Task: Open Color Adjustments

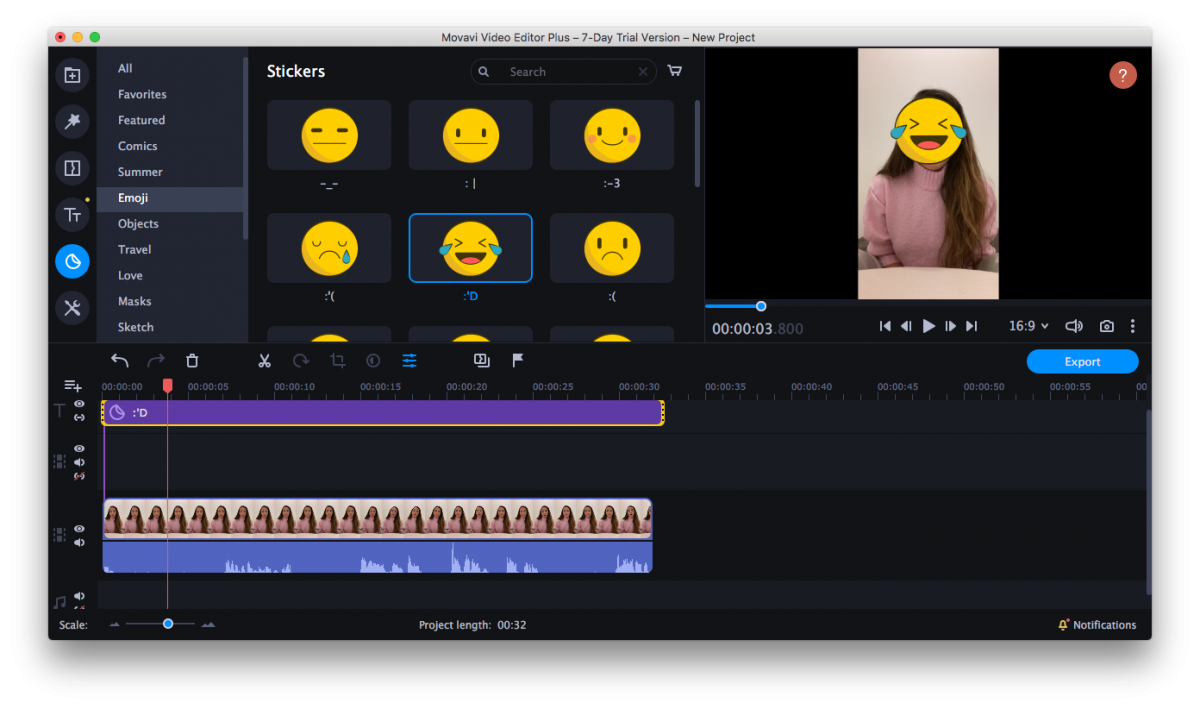Action: tap(373, 360)
